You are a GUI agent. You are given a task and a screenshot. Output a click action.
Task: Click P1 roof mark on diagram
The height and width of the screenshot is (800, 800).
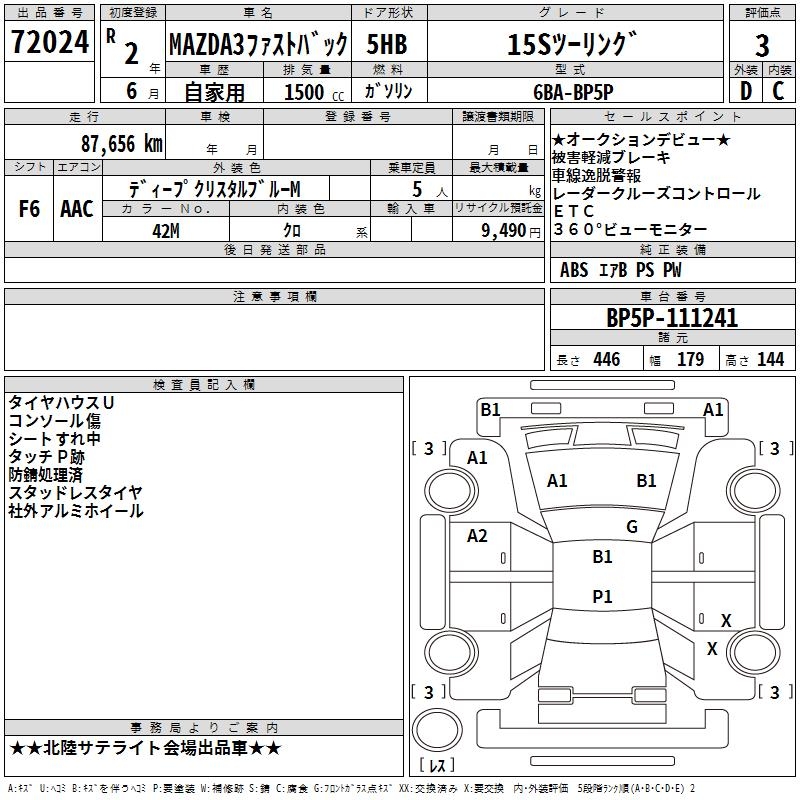(x=602, y=596)
